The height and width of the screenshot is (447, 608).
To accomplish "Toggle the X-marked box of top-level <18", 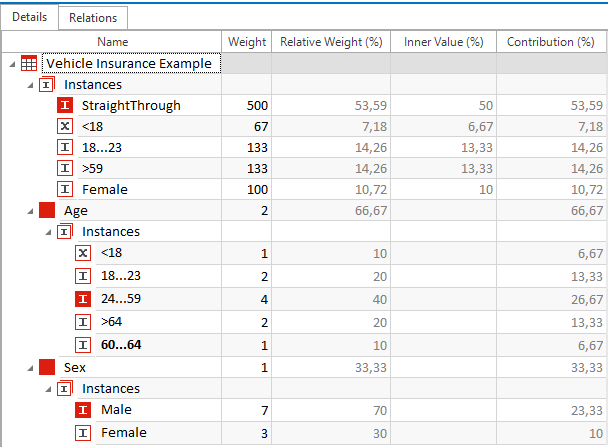I will click(65, 126).
